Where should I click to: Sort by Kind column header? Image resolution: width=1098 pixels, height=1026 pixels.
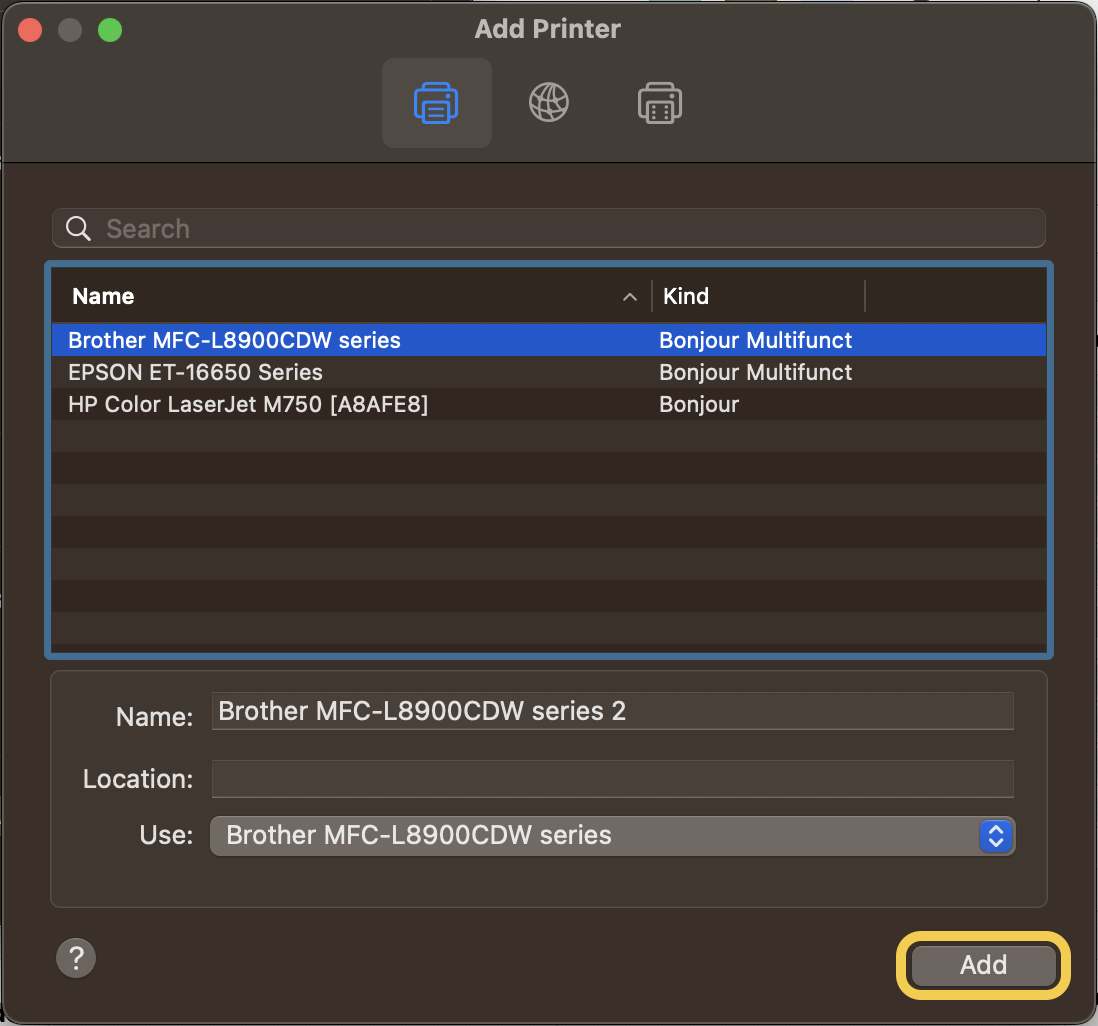[x=686, y=296]
